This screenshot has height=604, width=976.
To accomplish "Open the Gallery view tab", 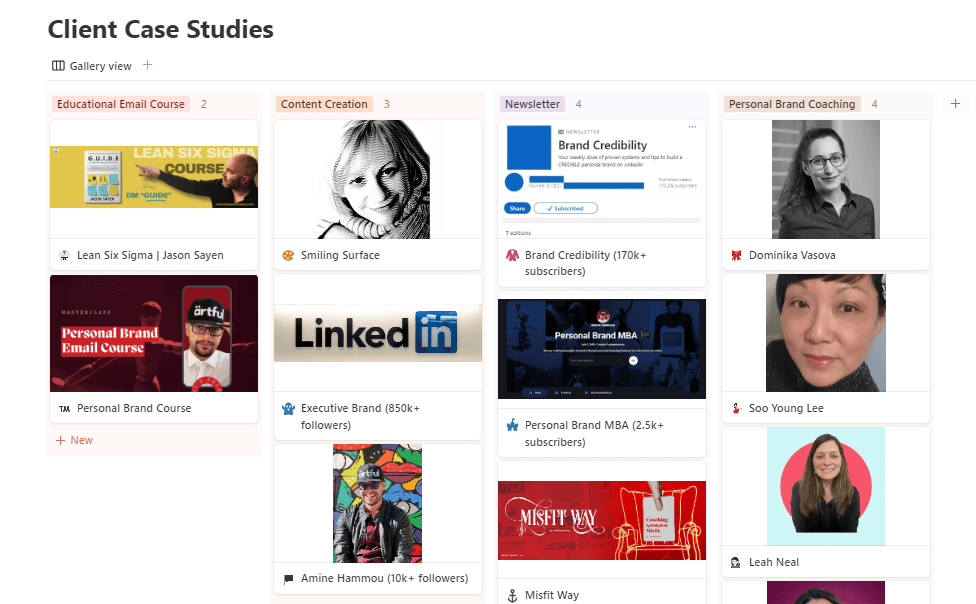I will 92,66.
